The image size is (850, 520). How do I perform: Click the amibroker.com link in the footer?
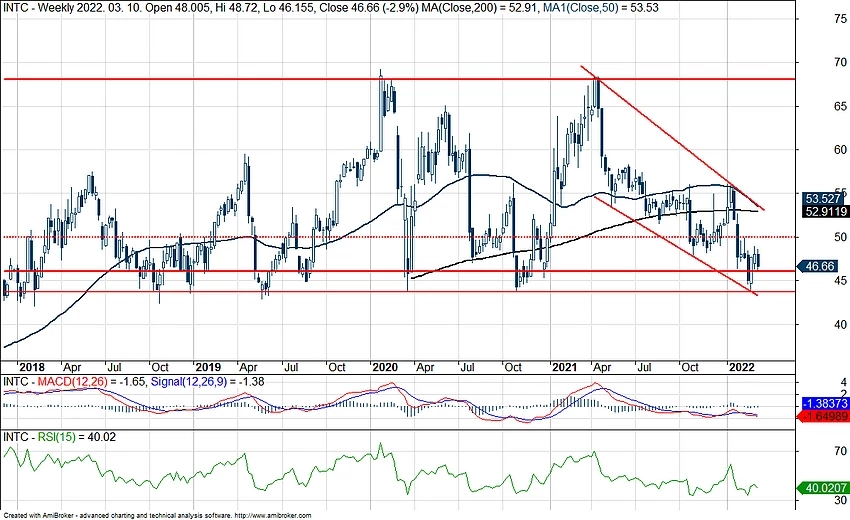pyautogui.click(x=273, y=515)
